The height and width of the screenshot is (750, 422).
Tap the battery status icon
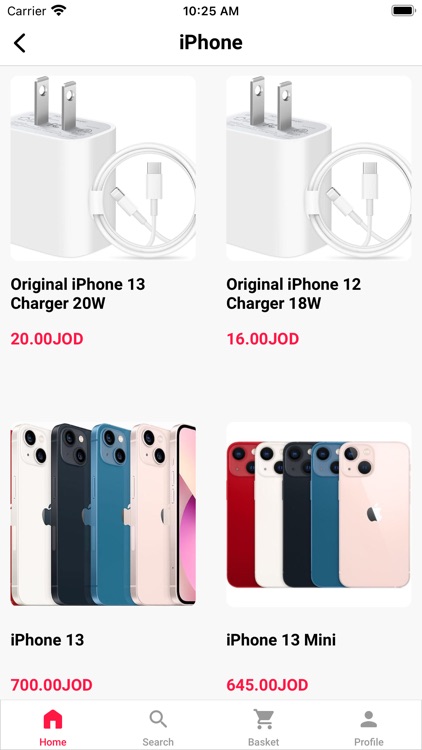click(x=403, y=11)
